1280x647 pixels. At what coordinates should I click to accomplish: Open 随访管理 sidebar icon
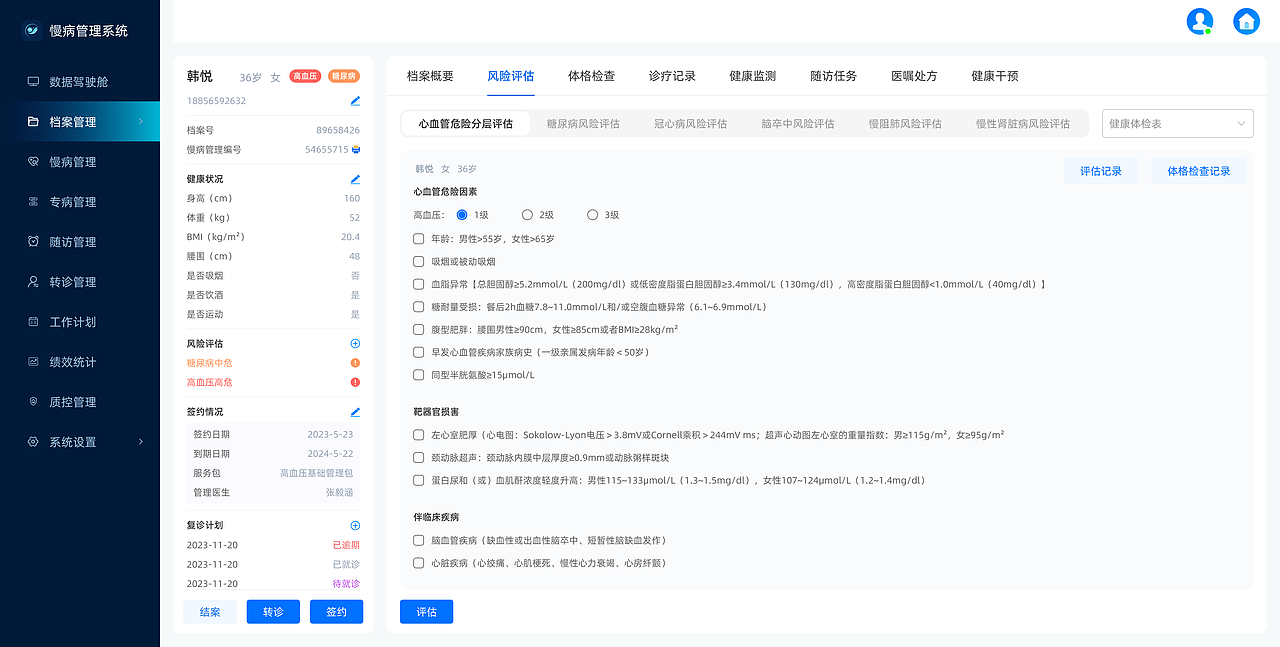[33, 242]
